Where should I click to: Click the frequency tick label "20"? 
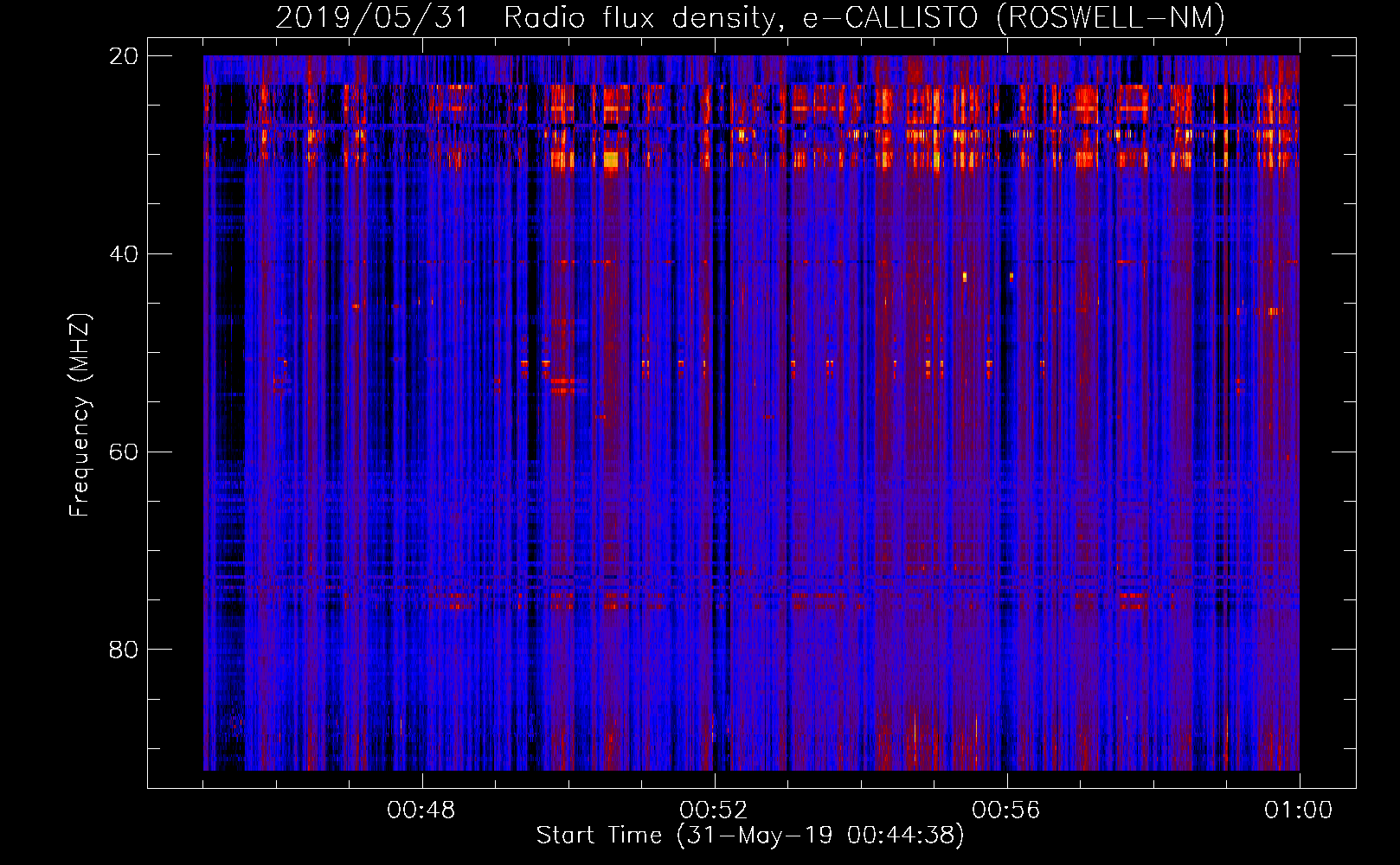pos(124,56)
